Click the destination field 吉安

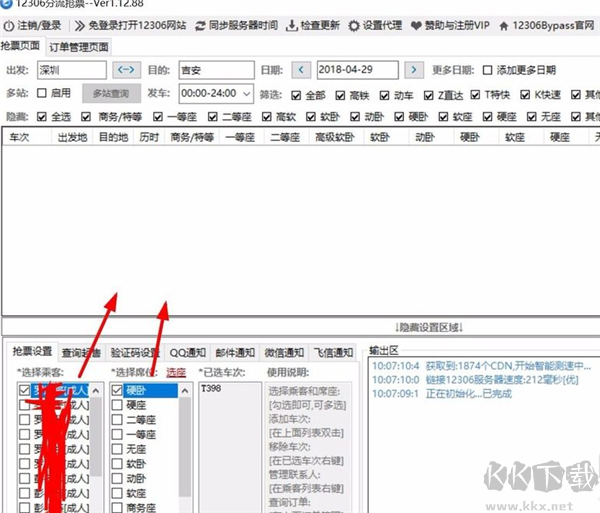coord(216,70)
